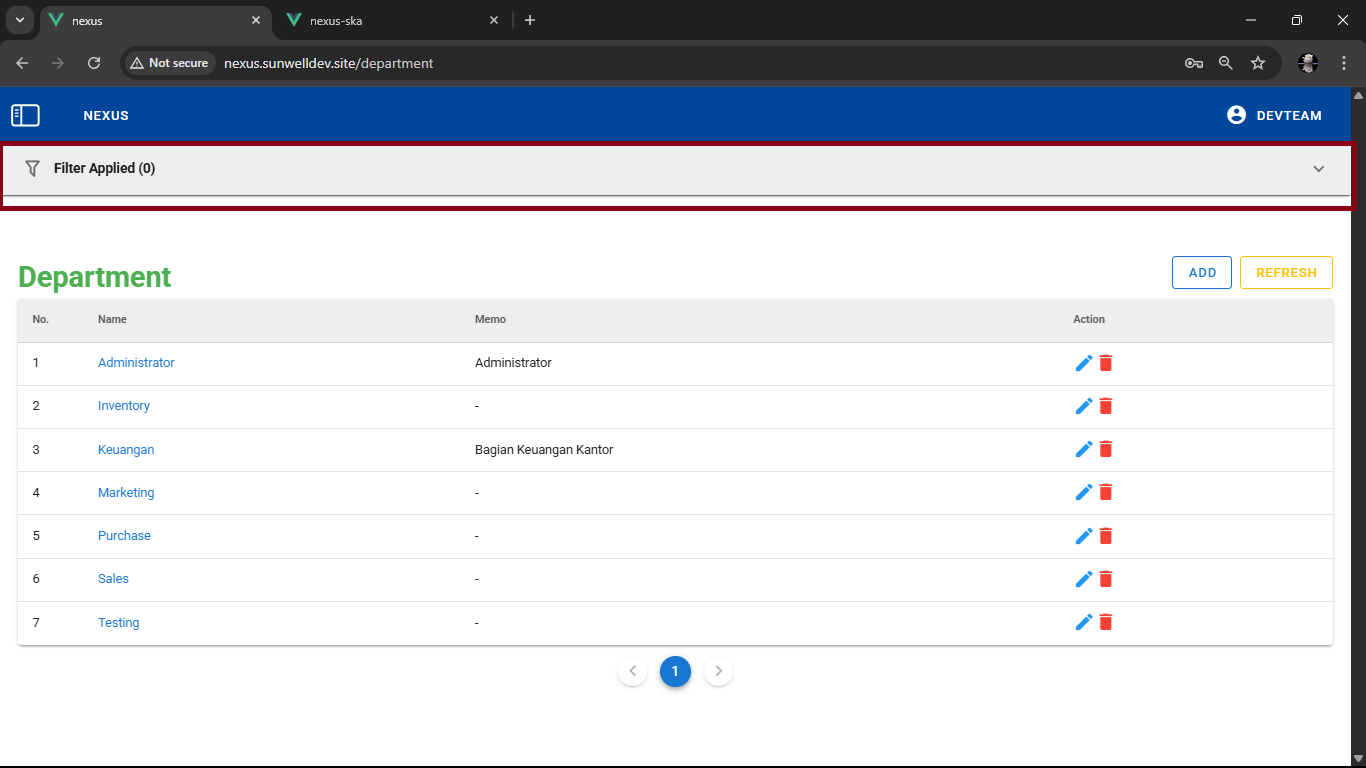Click trash icon for Marketing department
1366x768 pixels.
(1106, 492)
